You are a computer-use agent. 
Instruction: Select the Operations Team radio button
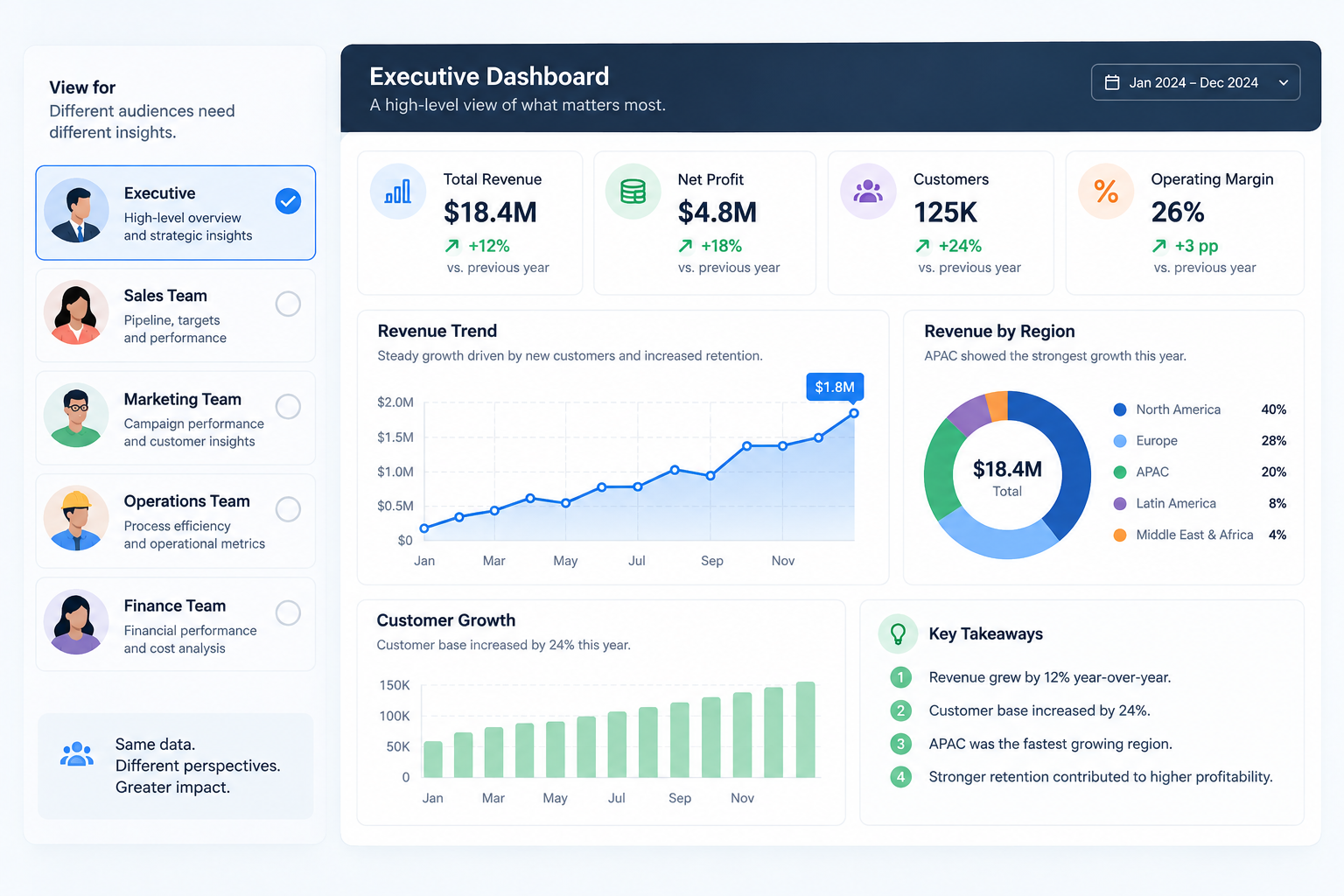[x=288, y=509]
